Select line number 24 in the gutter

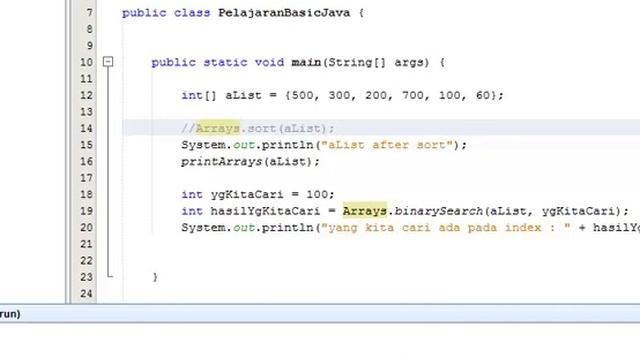pos(86,293)
